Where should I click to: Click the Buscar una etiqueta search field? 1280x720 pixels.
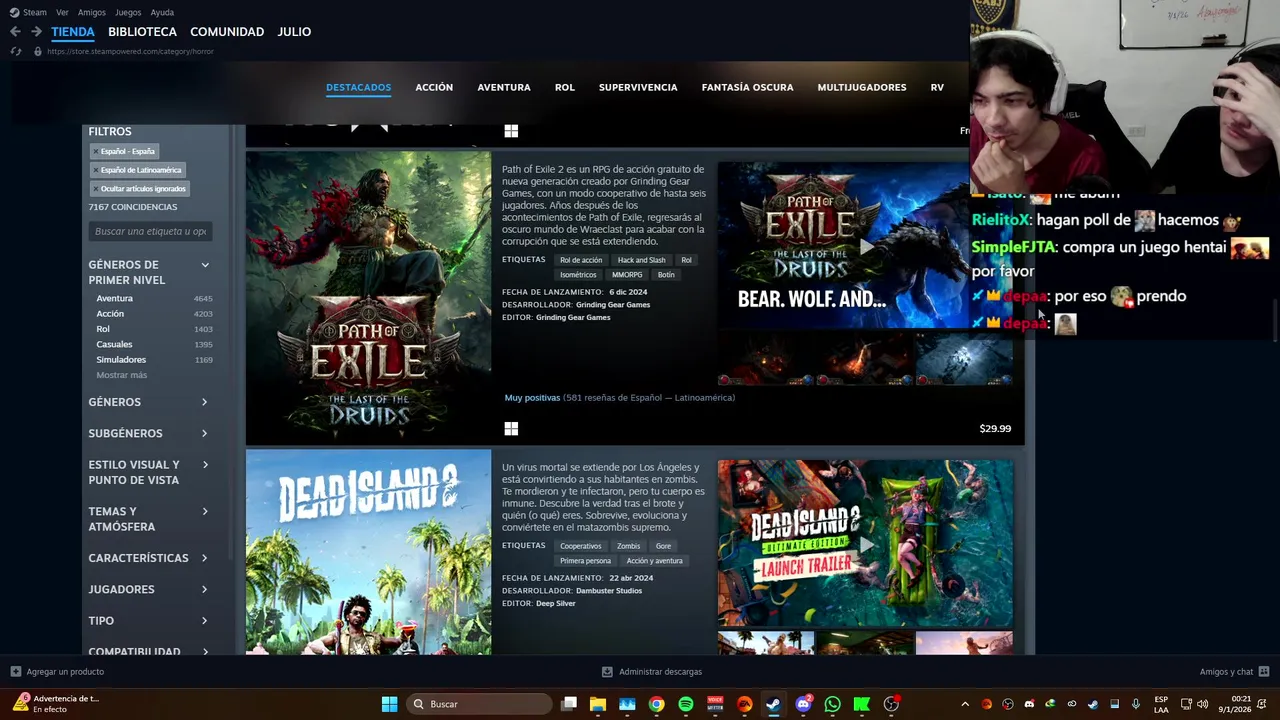(150, 231)
